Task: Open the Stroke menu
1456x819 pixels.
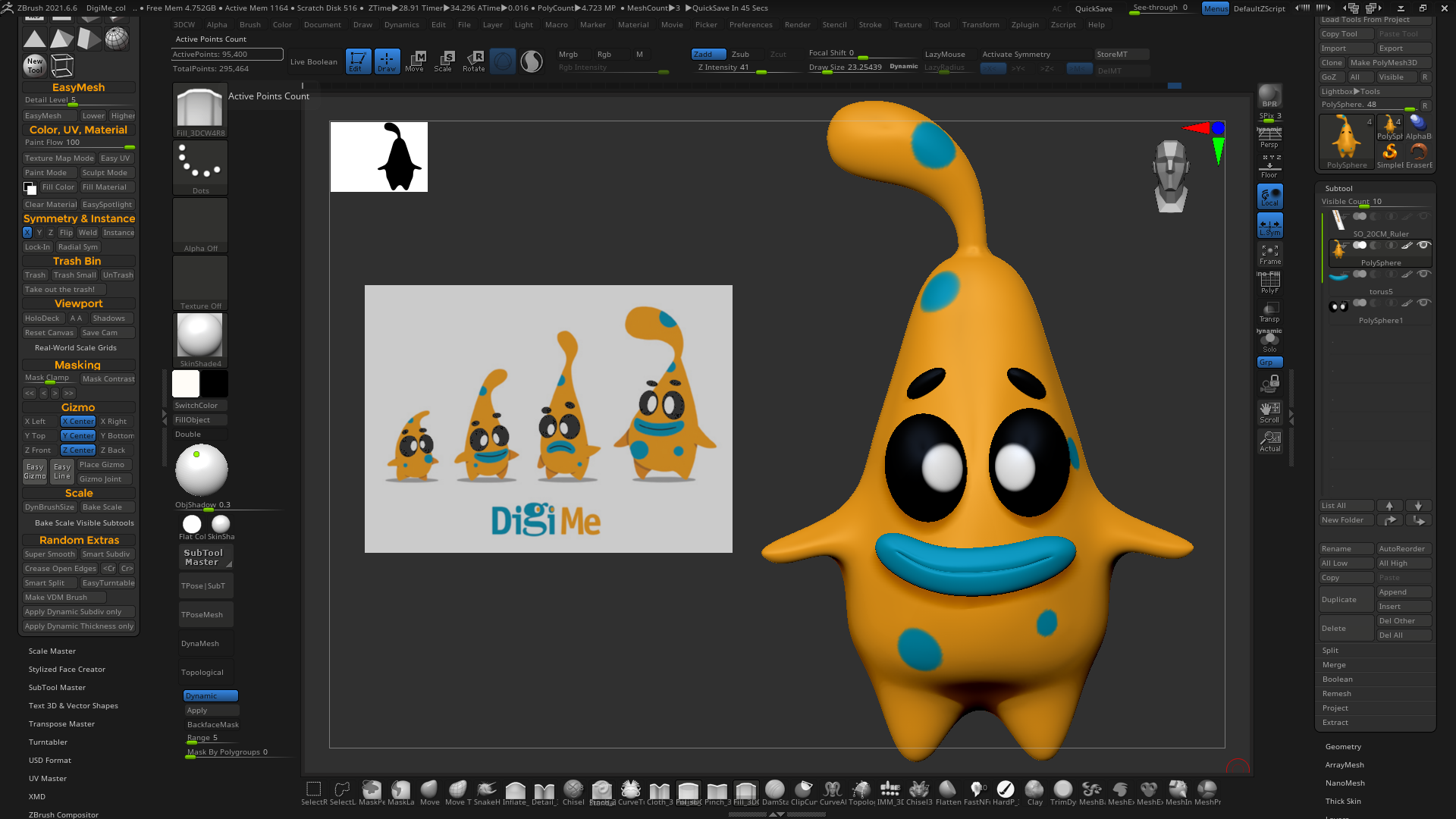Action: (x=870, y=25)
